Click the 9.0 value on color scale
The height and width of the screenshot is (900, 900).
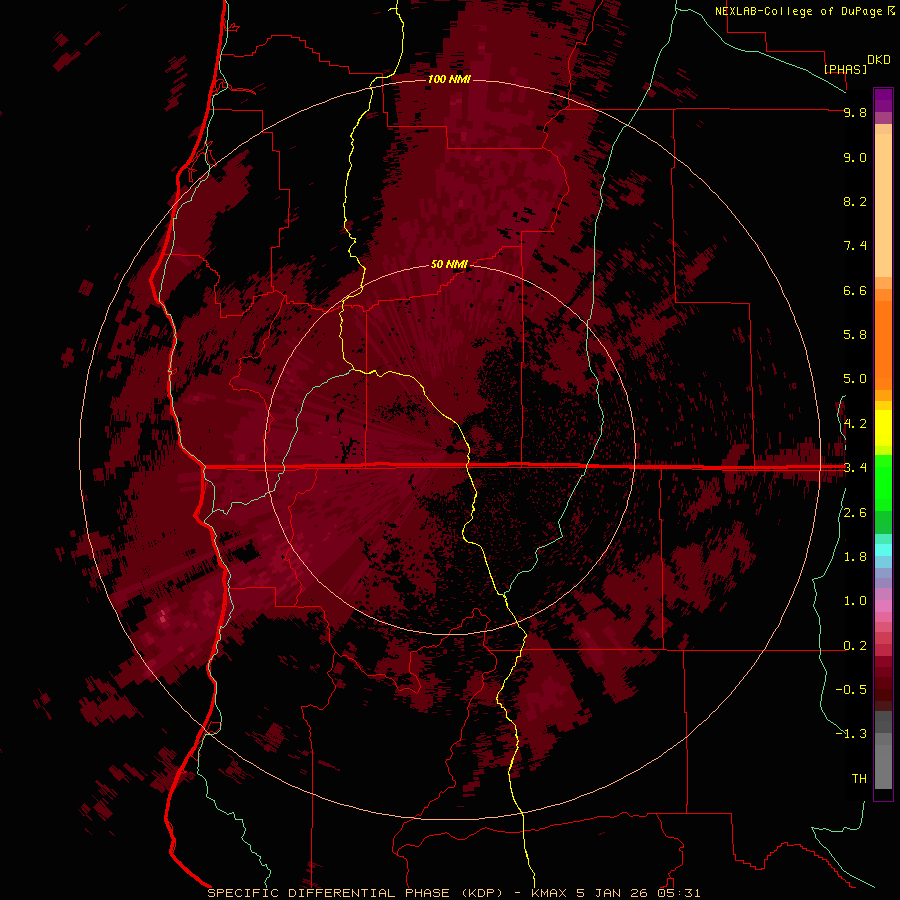point(855,157)
